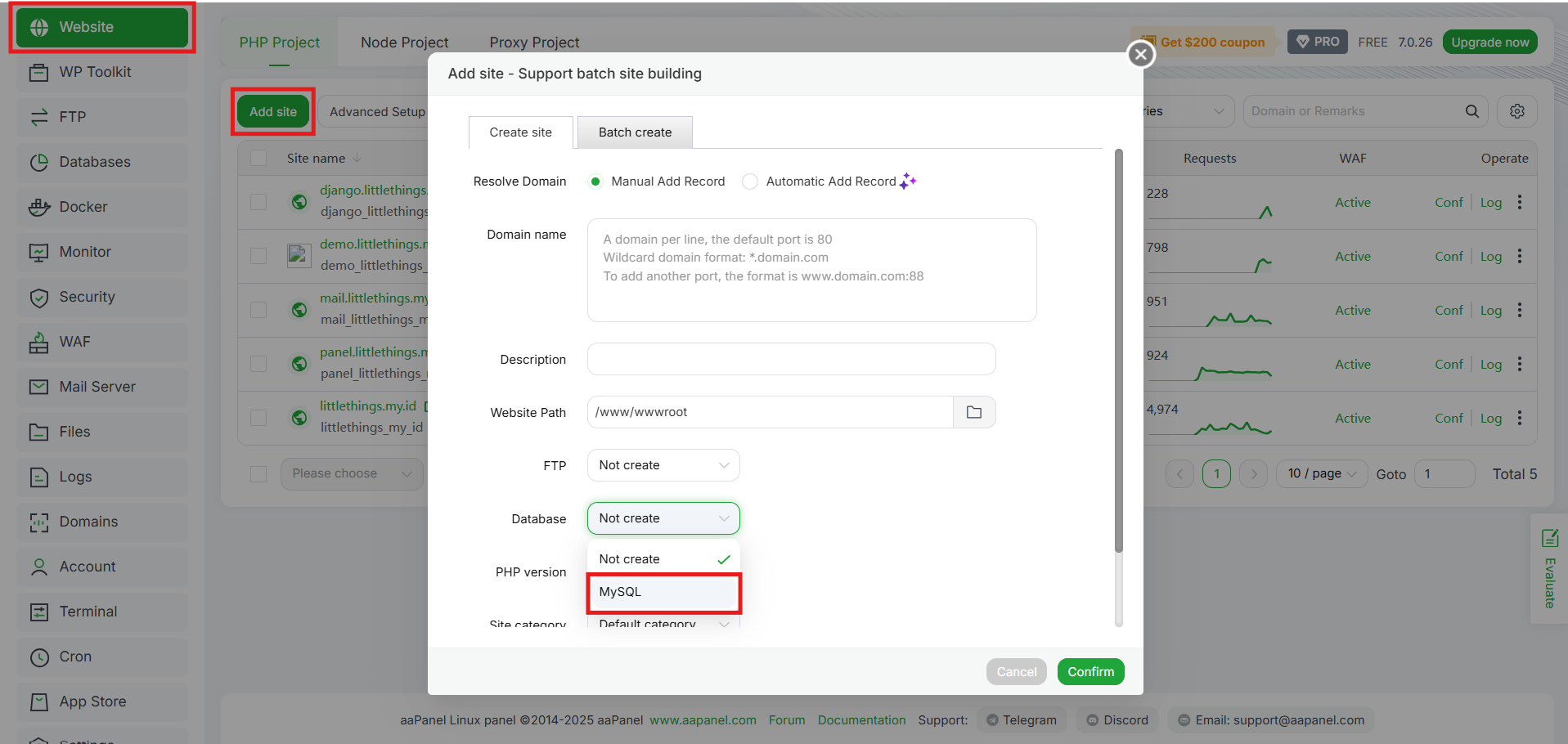Toggle the select-all sites checkbox
1568x744 pixels.
(x=258, y=158)
